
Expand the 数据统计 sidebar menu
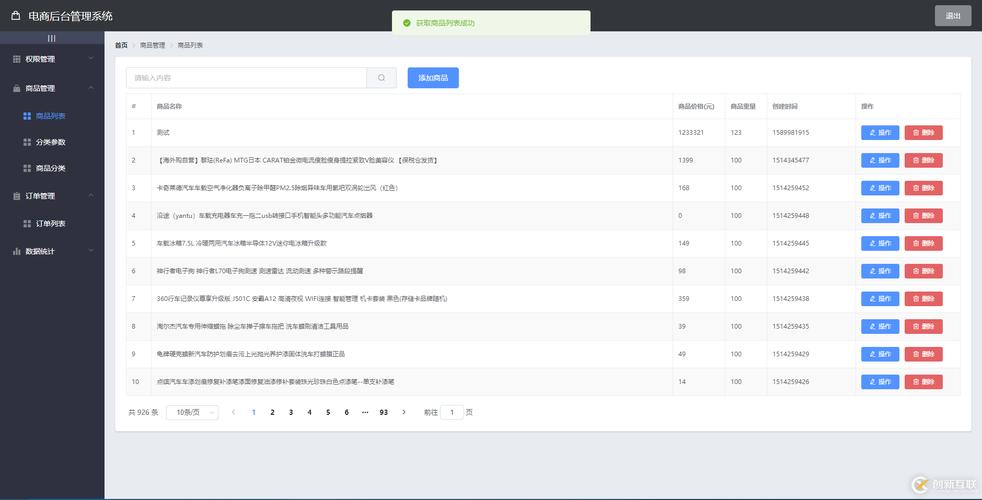pos(52,251)
